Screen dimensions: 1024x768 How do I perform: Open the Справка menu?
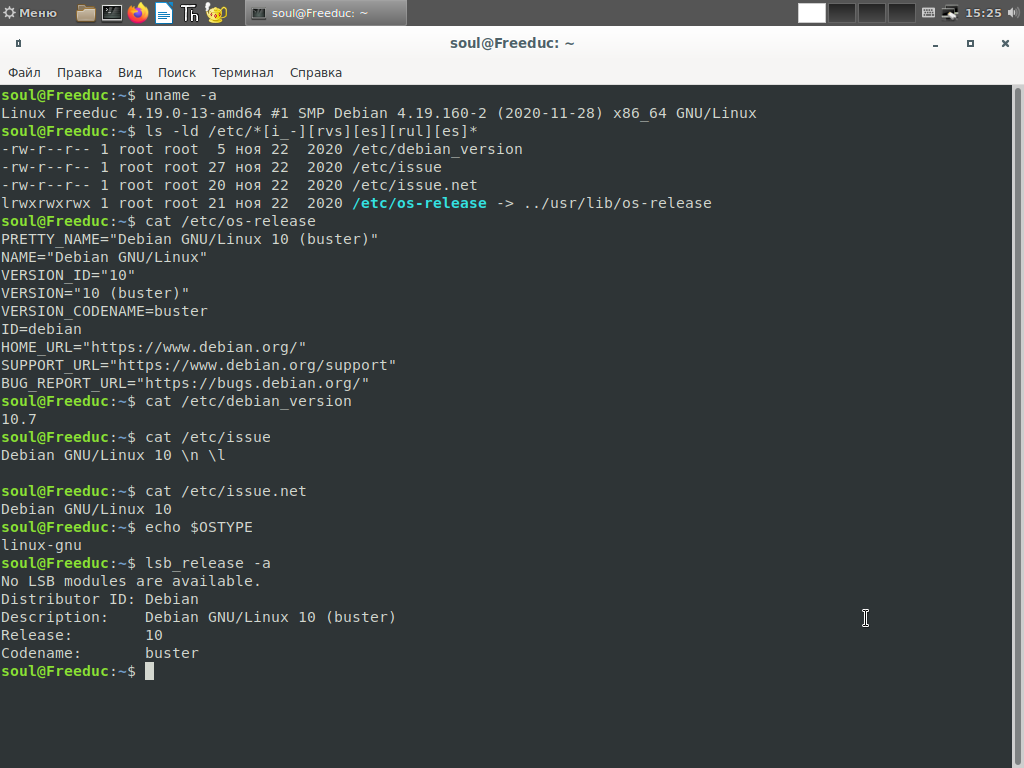point(315,72)
